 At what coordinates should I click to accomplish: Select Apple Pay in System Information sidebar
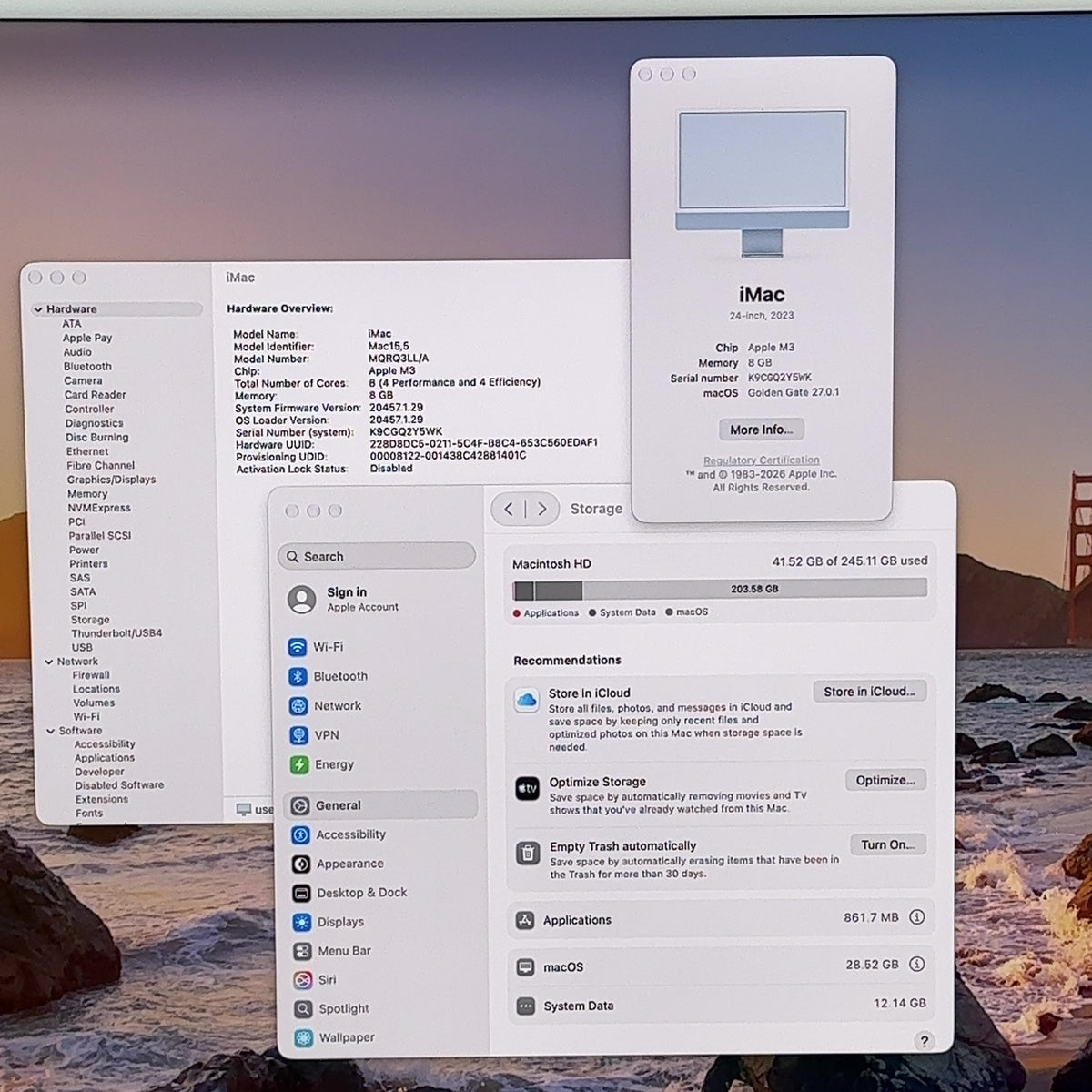pyautogui.click(x=87, y=338)
